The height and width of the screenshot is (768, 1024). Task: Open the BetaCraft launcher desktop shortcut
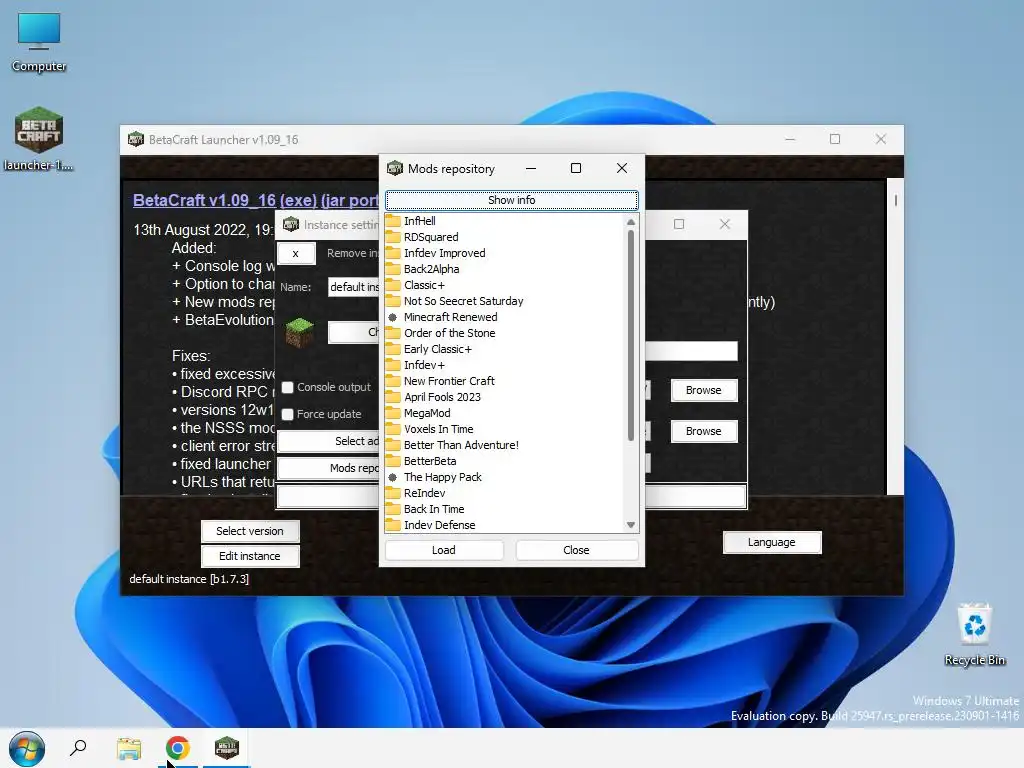pyautogui.click(x=39, y=138)
